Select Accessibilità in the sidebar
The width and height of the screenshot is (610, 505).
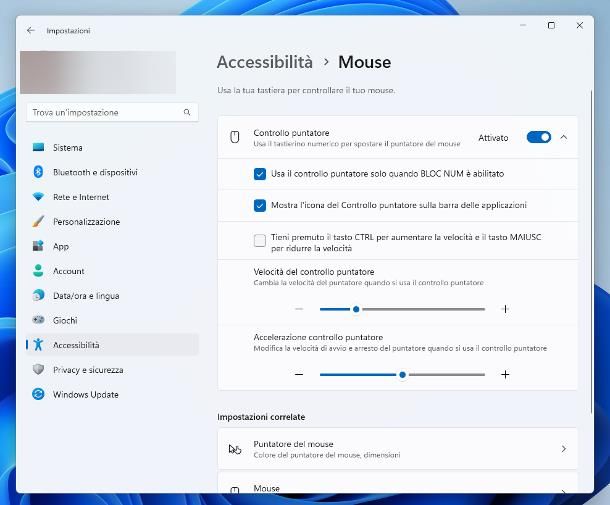112,345
